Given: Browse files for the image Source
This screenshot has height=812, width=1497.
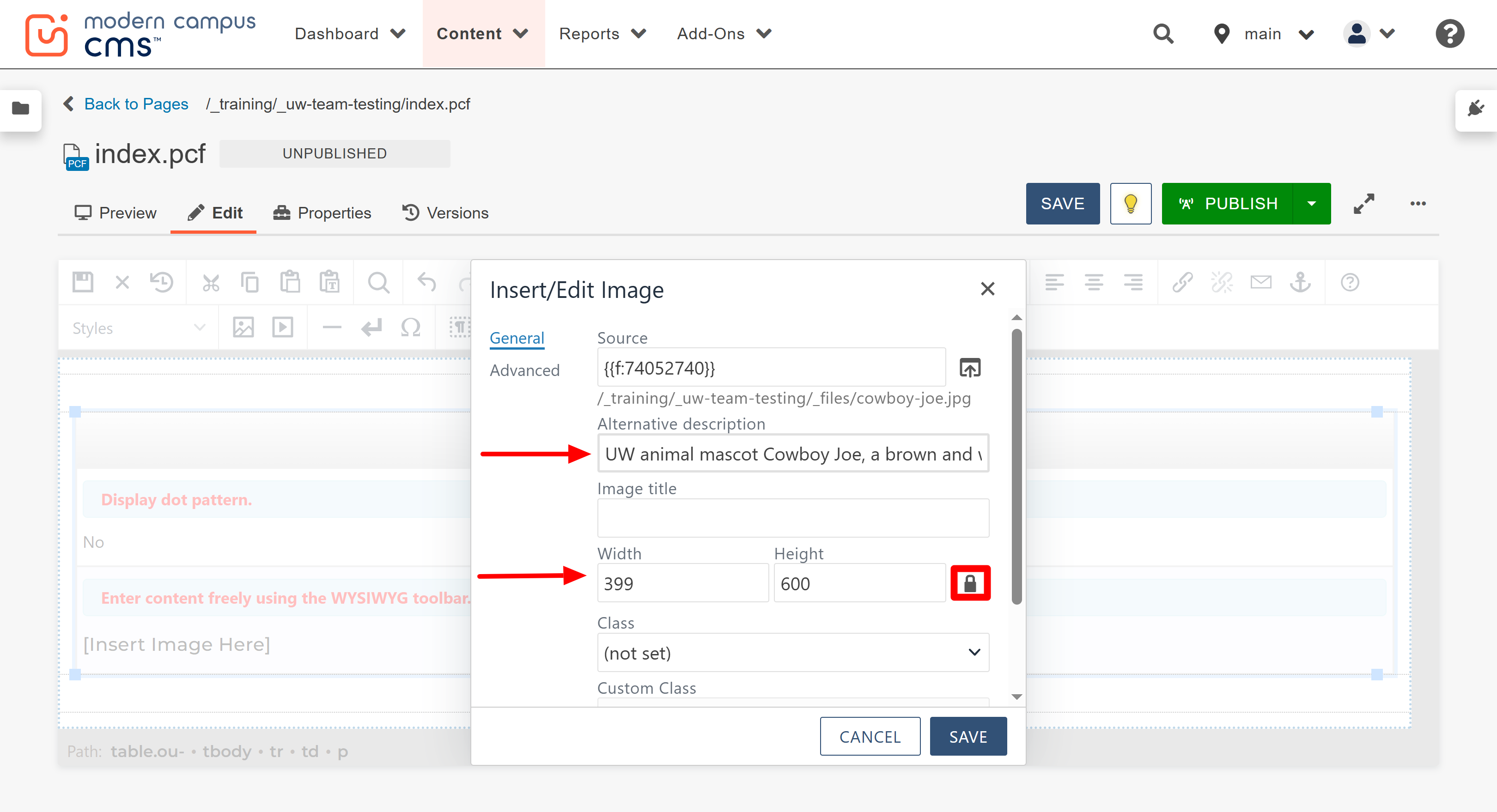Looking at the screenshot, I should point(969,367).
